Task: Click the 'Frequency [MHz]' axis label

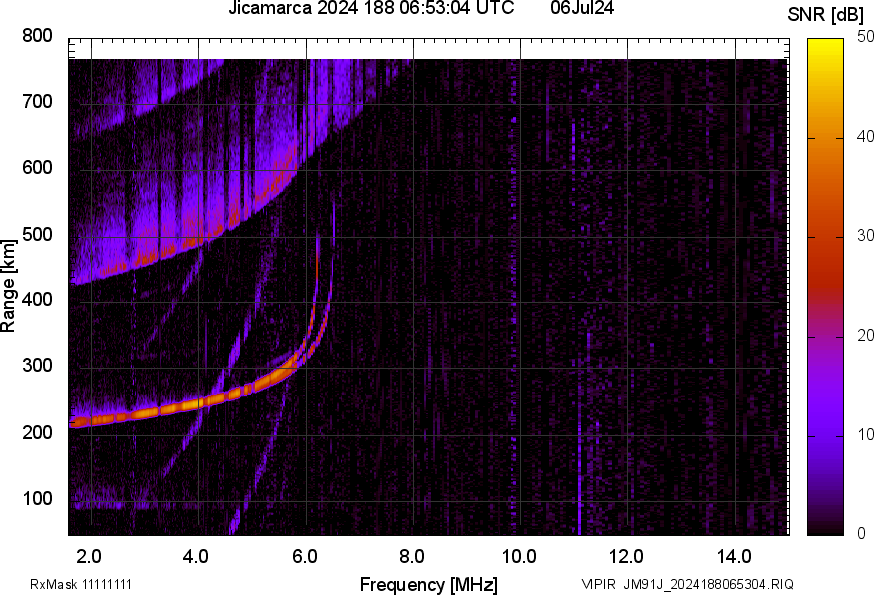Action: (x=429, y=585)
